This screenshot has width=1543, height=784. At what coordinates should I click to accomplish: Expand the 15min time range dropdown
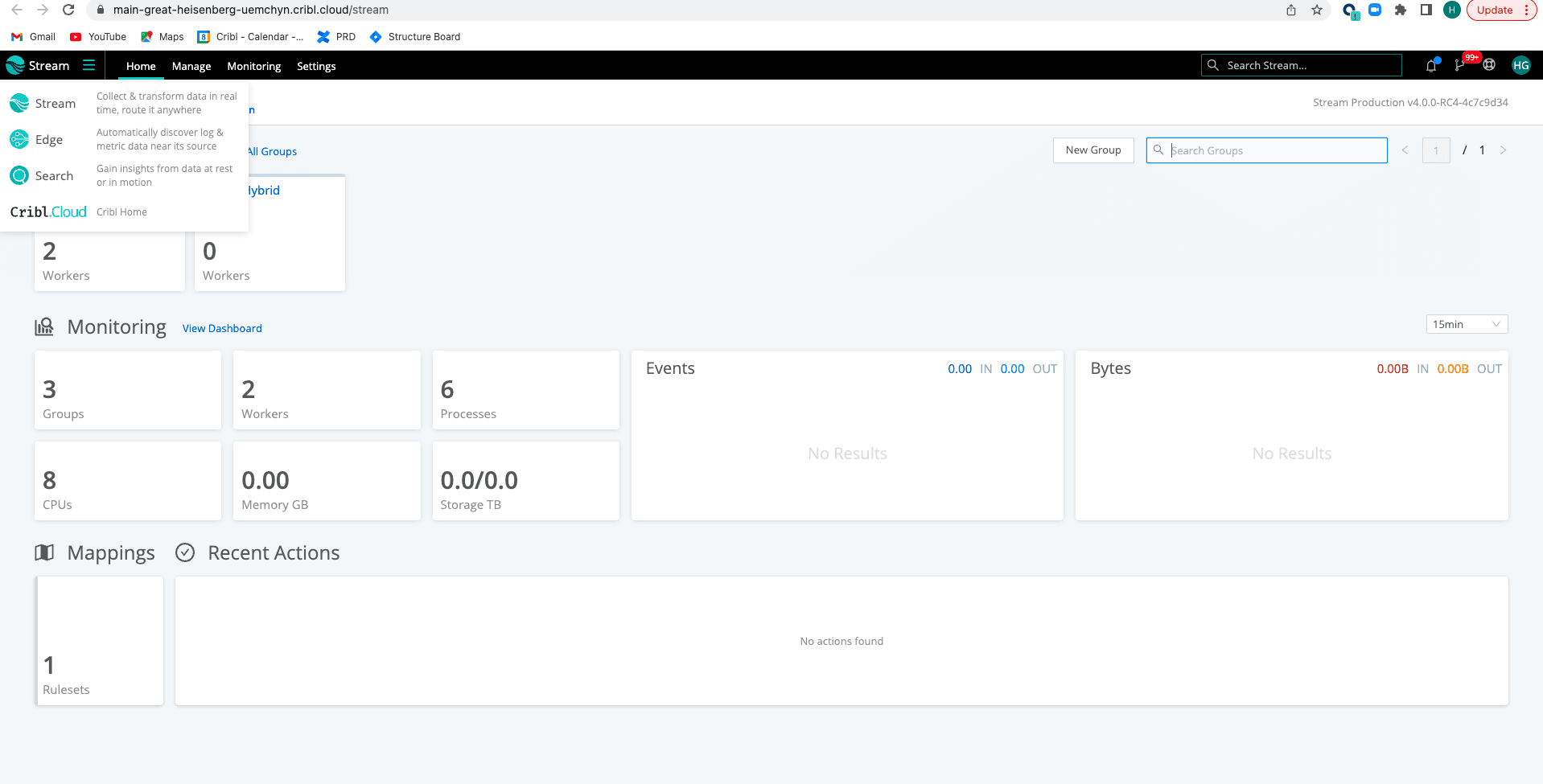[x=1467, y=324]
